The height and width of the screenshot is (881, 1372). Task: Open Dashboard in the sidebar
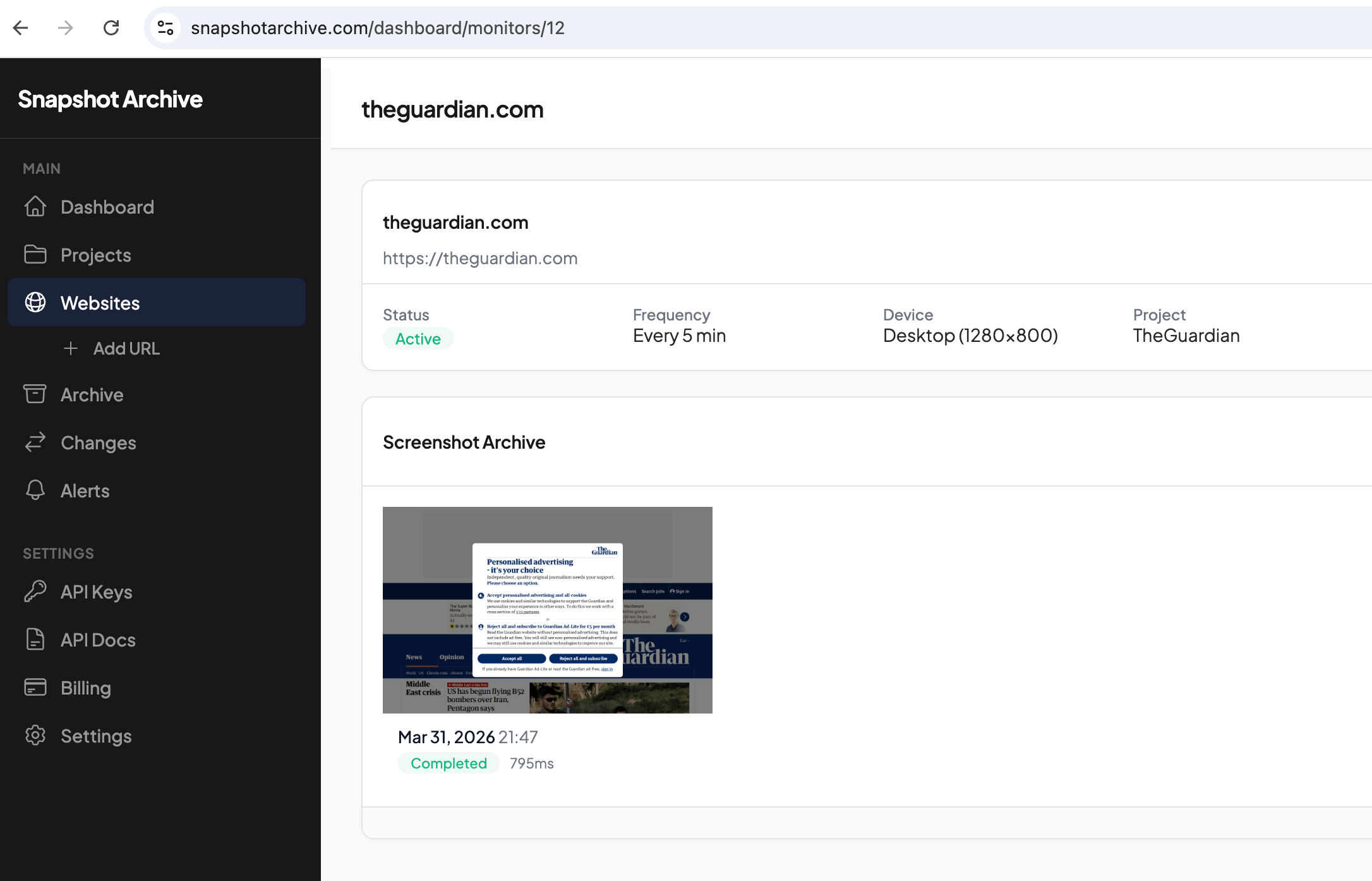(x=157, y=207)
